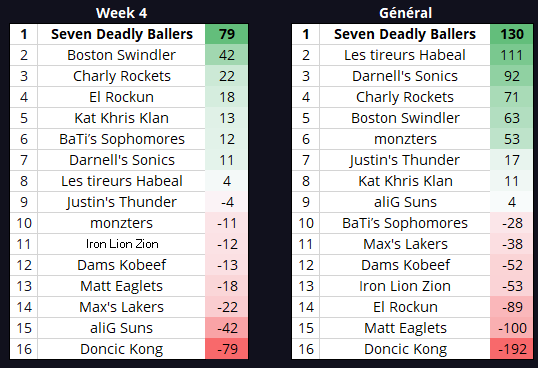Select rank 16 cell in Week 4 table
Screen dimensions: 538x368
pos(24,349)
